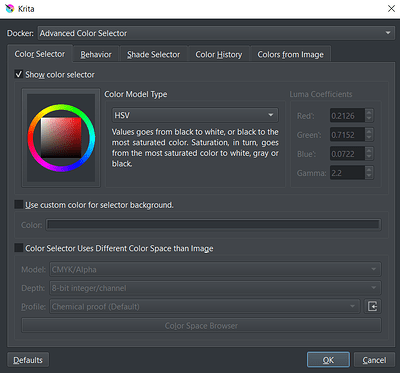Click the color space profile import icon

(x=372, y=306)
